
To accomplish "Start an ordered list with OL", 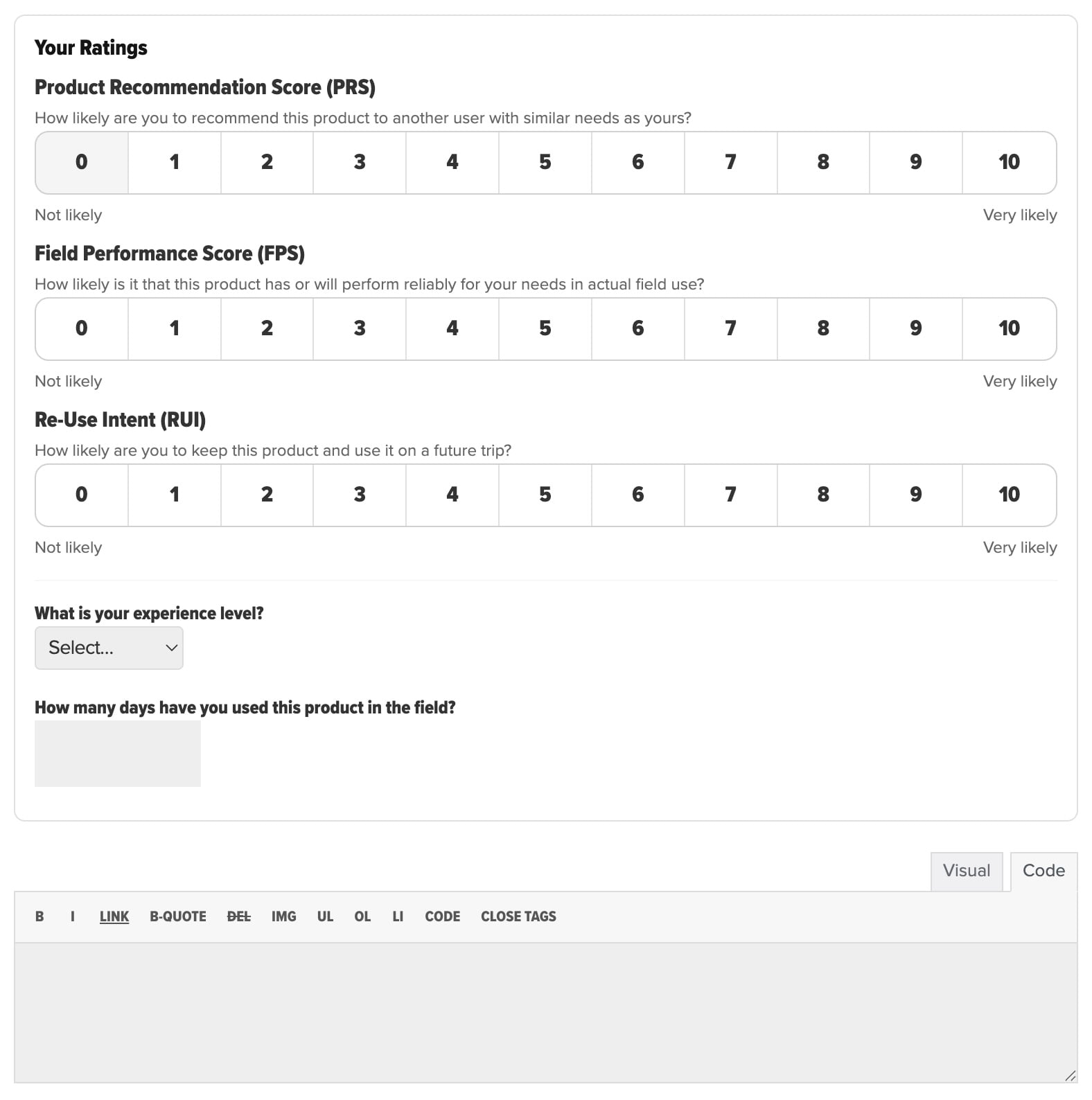I will [362, 916].
